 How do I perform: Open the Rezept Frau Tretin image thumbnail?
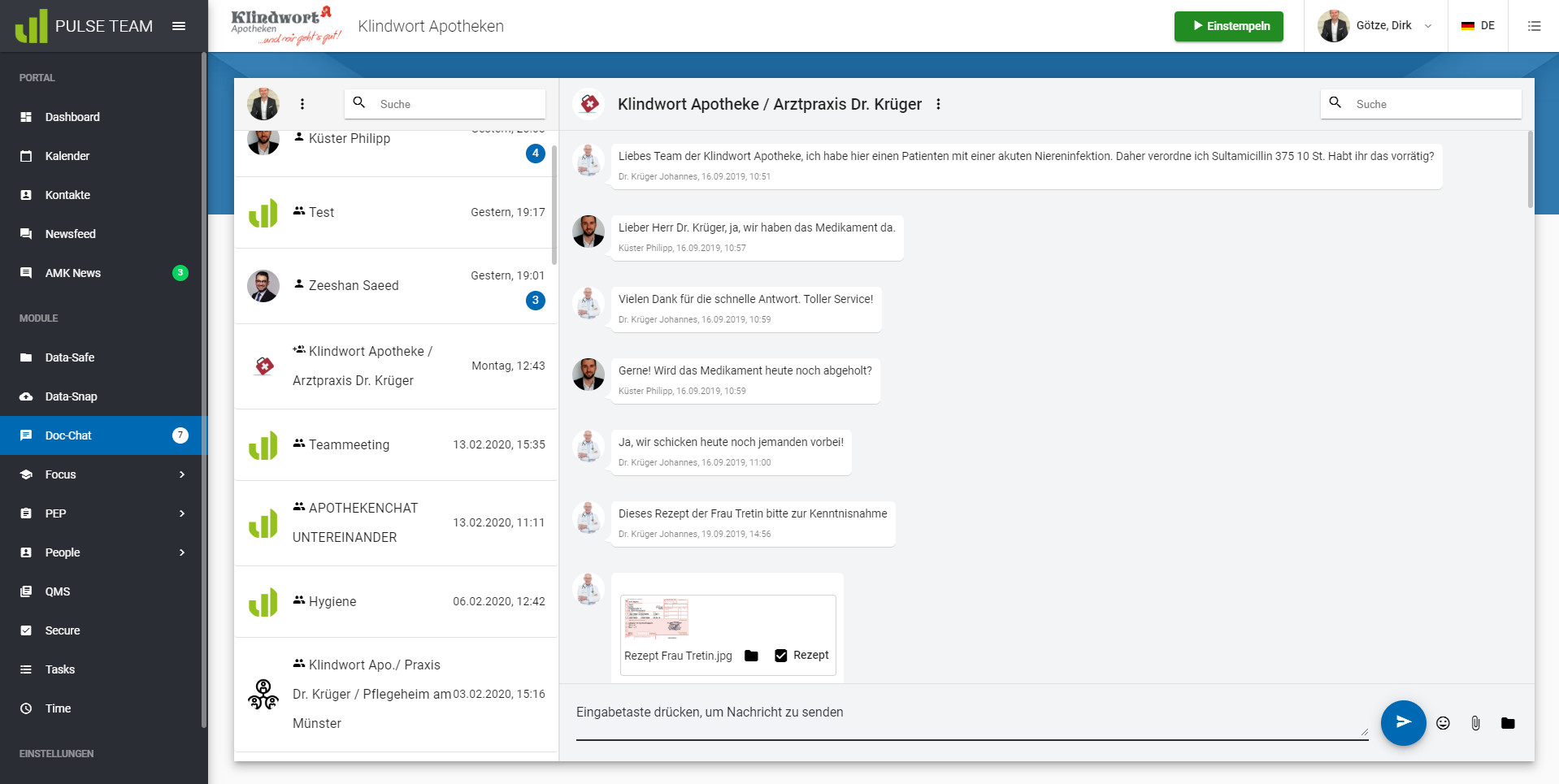pyautogui.click(x=657, y=619)
